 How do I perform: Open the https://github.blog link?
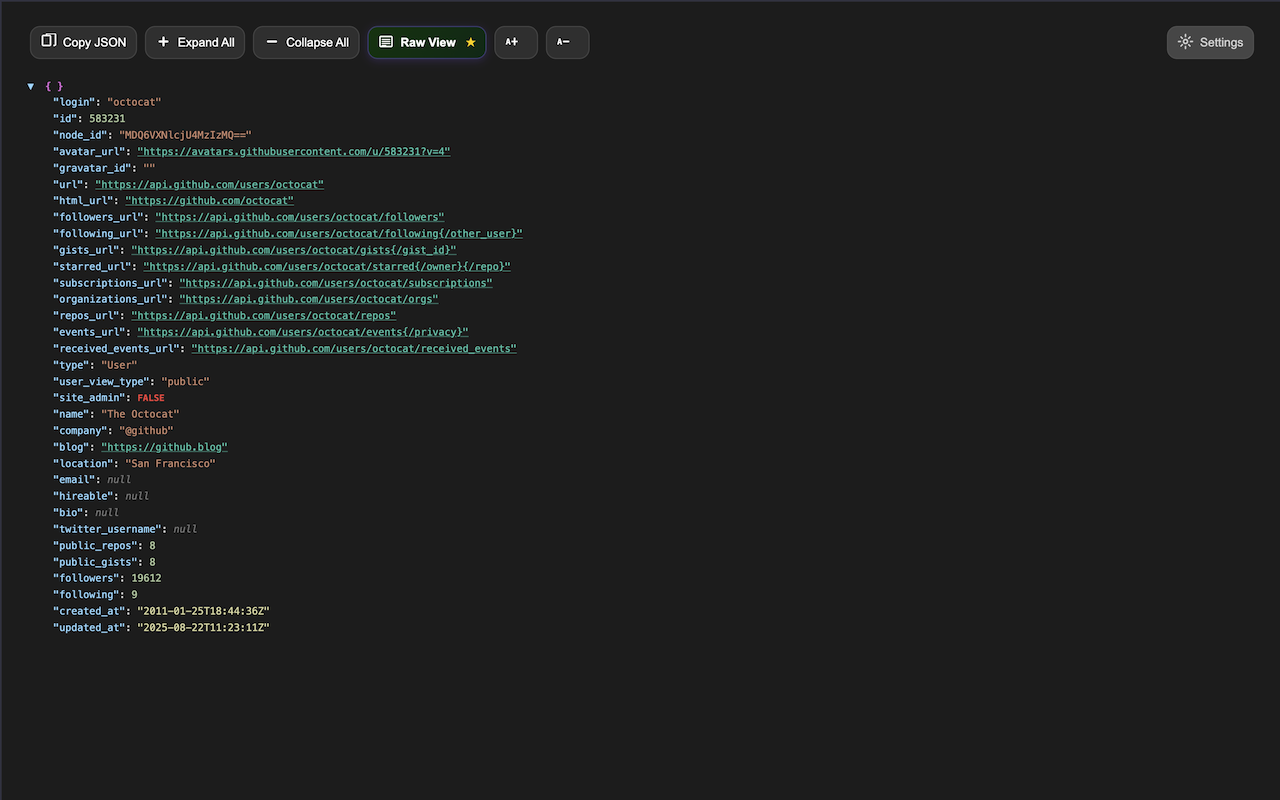(165, 447)
